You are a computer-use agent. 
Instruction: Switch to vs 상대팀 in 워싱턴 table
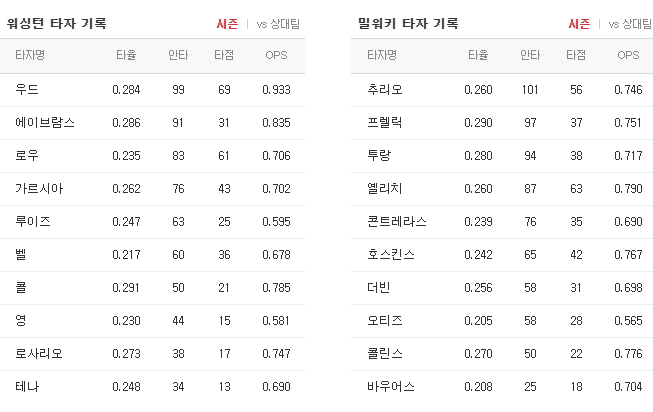(278, 24)
